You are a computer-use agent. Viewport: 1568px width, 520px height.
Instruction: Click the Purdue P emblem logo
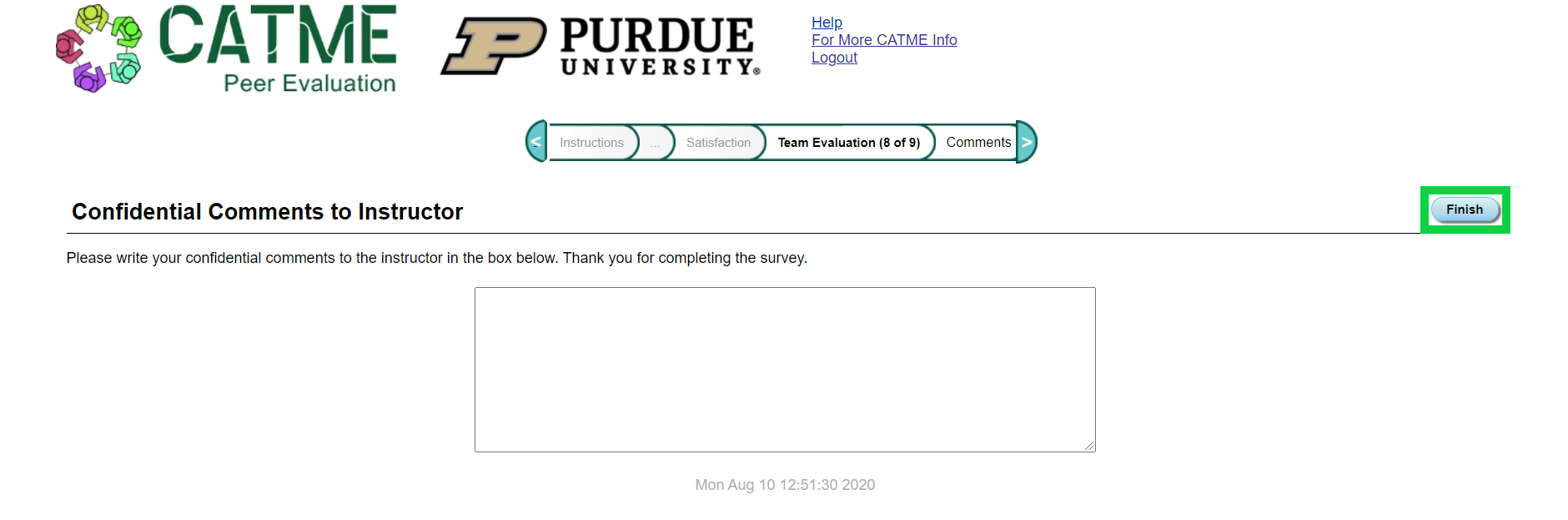coord(493,47)
